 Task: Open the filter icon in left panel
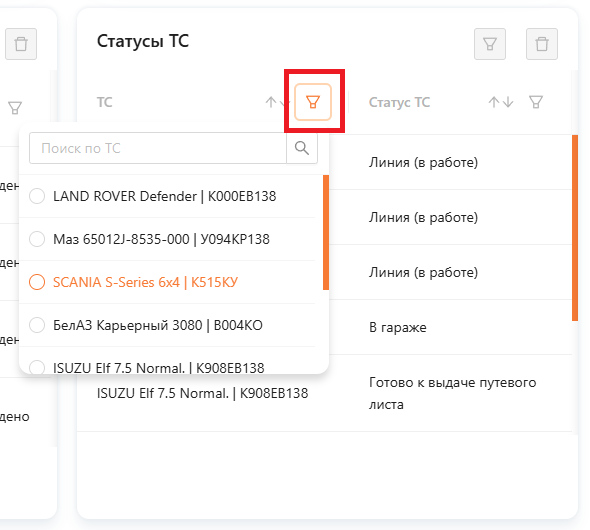15,108
